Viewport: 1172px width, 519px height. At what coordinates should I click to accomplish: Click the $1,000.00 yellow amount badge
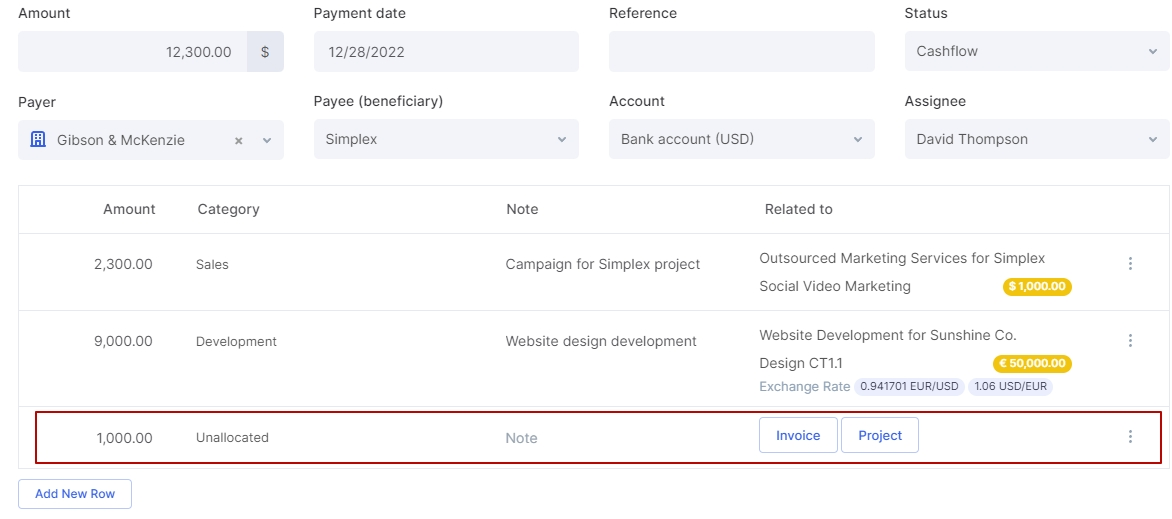point(1037,287)
